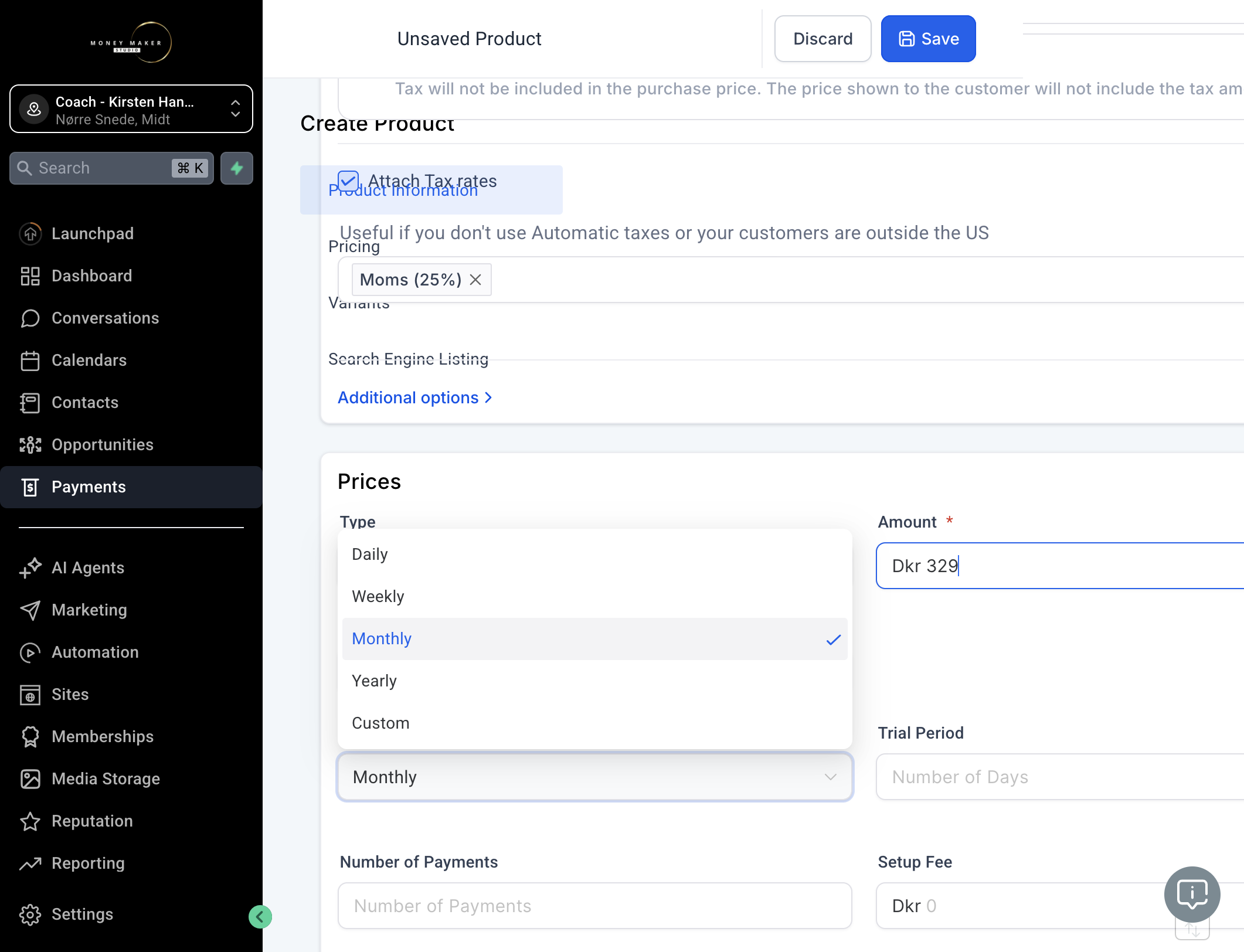1244x952 pixels.
Task: Click the Calendars icon
Action: tap(30, 360)
